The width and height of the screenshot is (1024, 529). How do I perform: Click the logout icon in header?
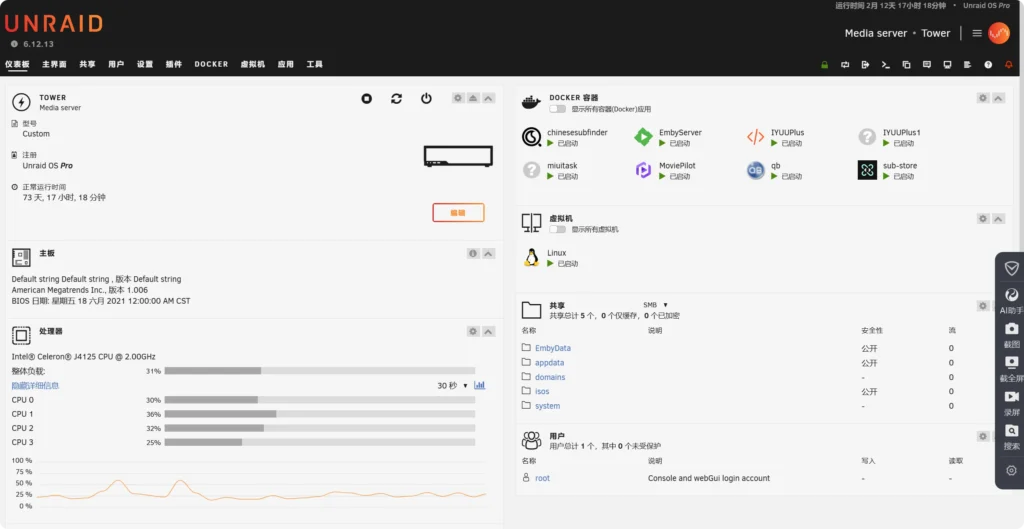tap(865, 65)
